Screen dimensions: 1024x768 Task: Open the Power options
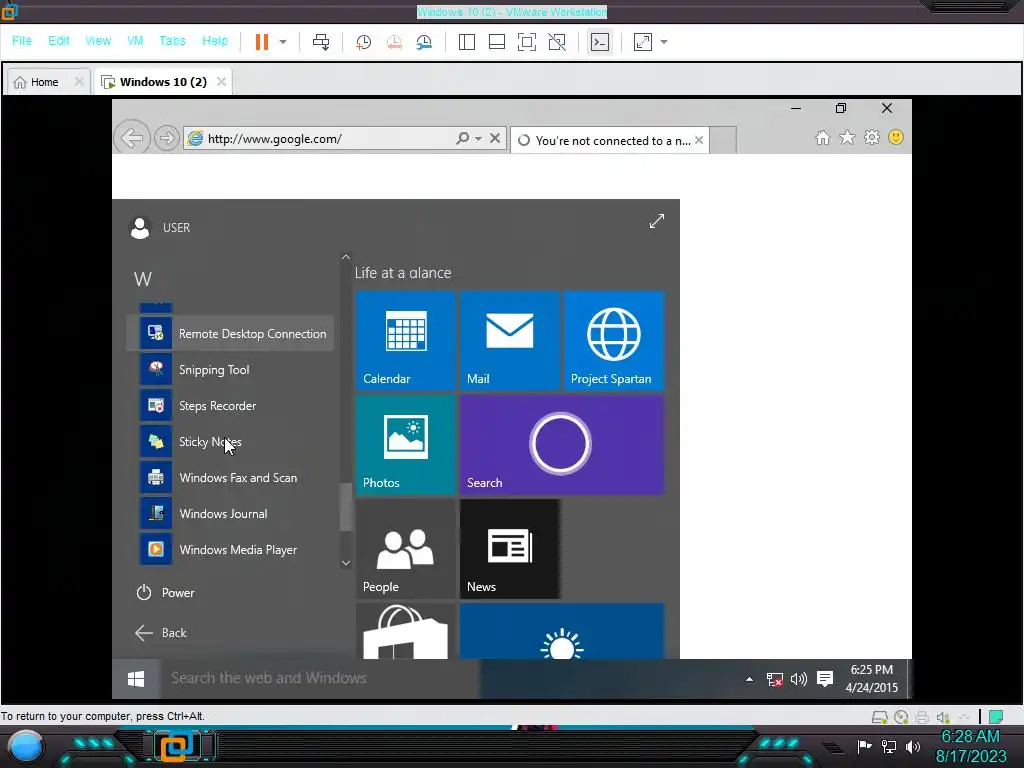[165, 592]
